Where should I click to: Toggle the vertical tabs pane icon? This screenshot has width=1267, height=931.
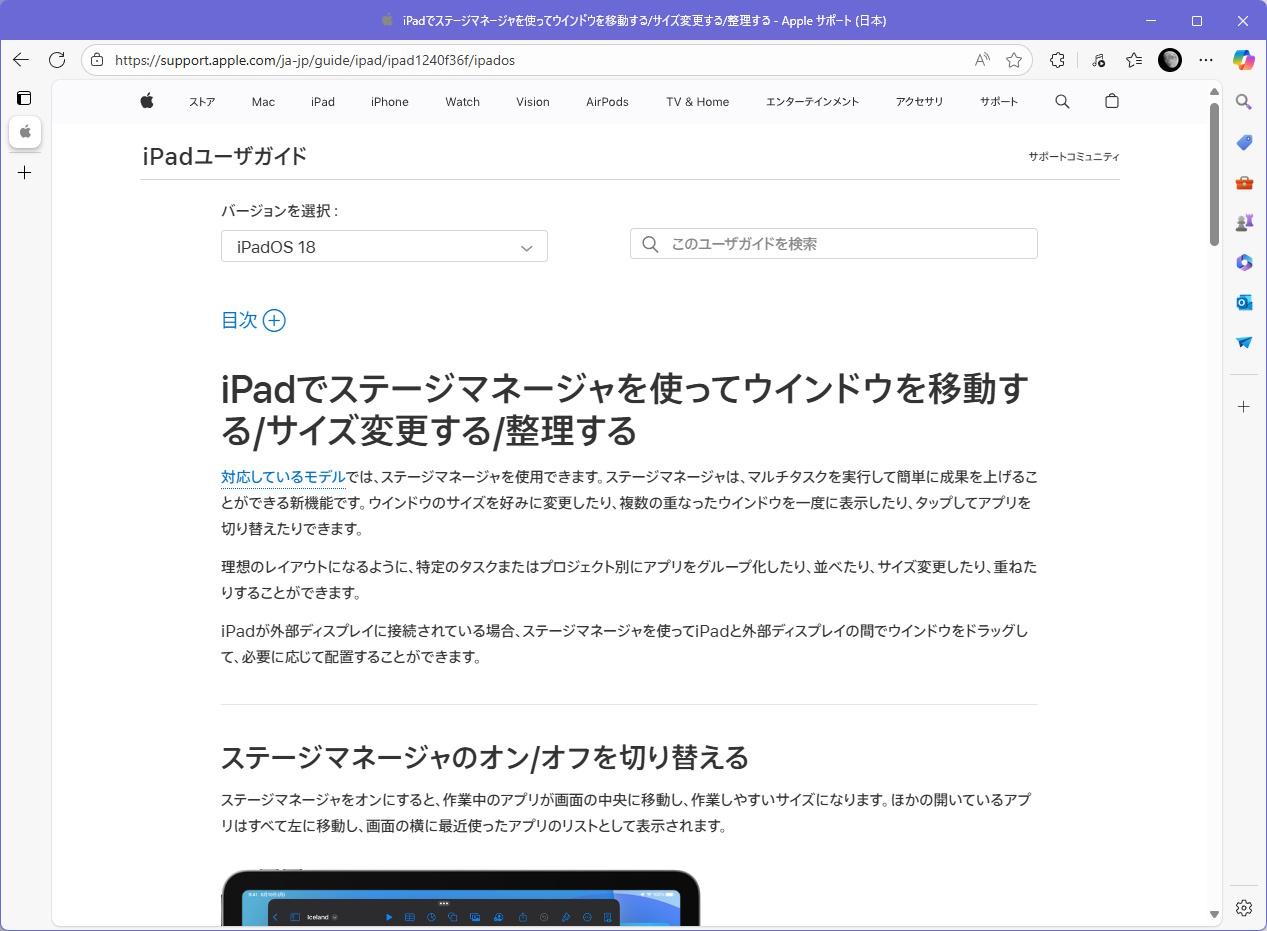click(x=24, y=97)
